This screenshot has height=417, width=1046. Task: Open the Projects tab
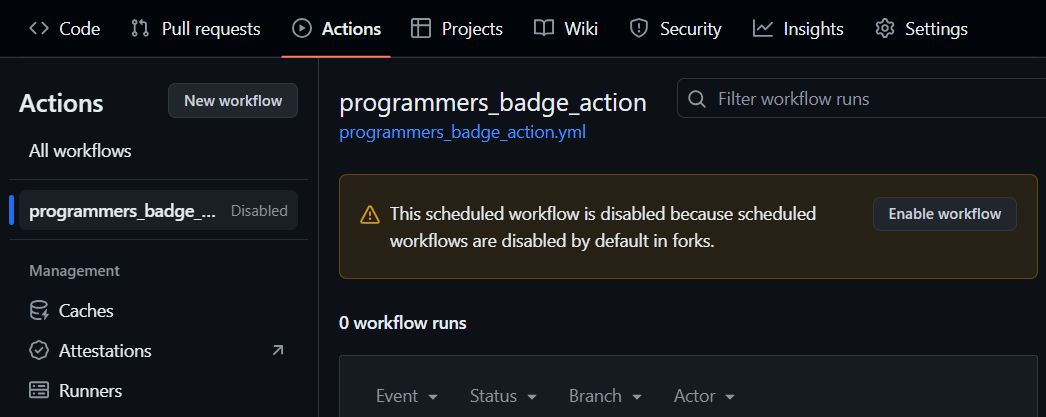click(457, 29)
